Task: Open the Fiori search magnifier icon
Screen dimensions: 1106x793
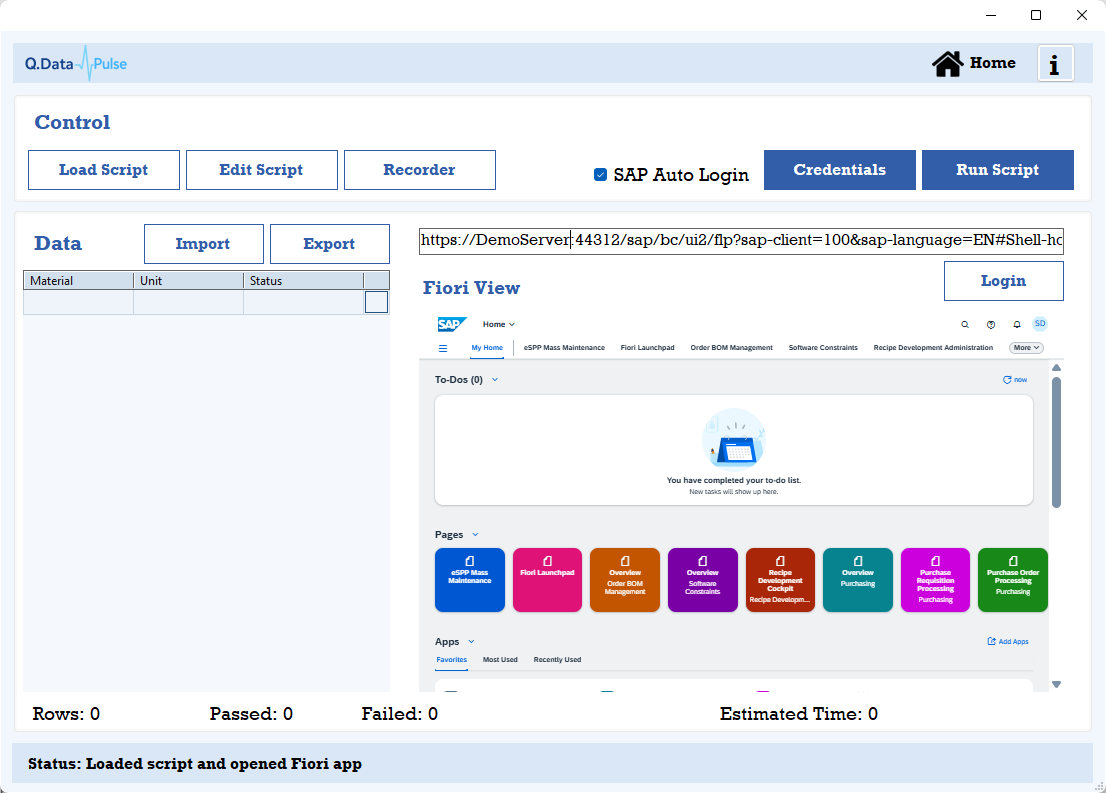Action: click(x=965, y=325)
